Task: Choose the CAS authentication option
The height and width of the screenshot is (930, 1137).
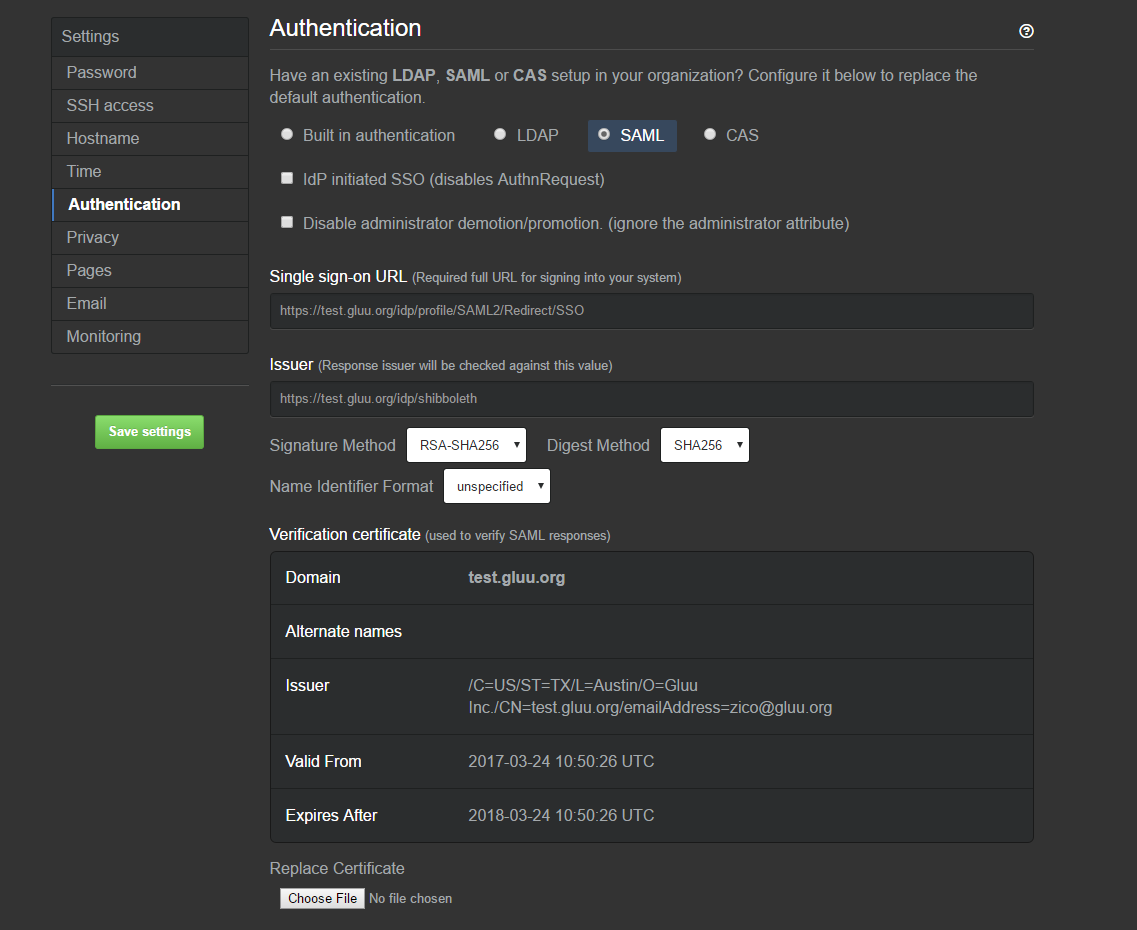Action: pyautogui.click(x=710, y=134)
